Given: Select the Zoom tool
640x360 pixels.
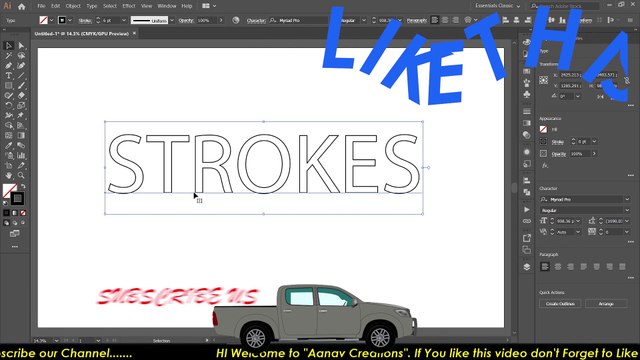Looking at the screenshot, I should tap(21, 175).
